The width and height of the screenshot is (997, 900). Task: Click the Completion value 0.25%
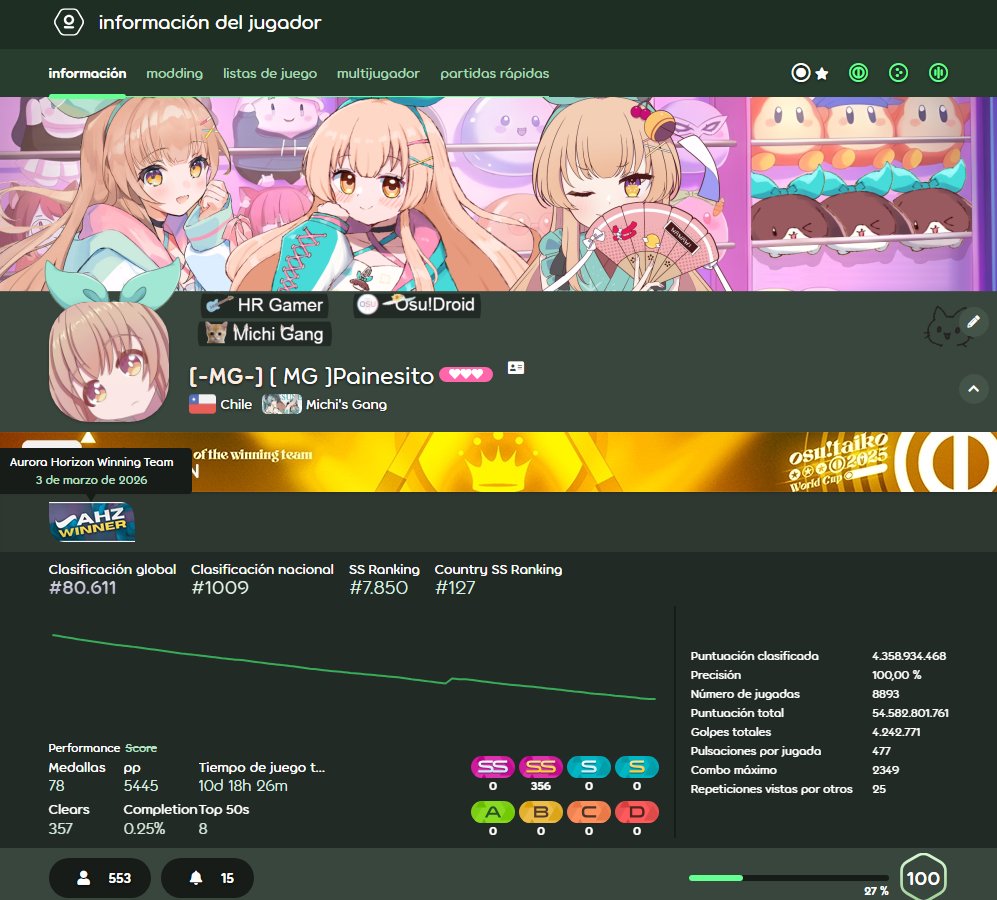144,829
